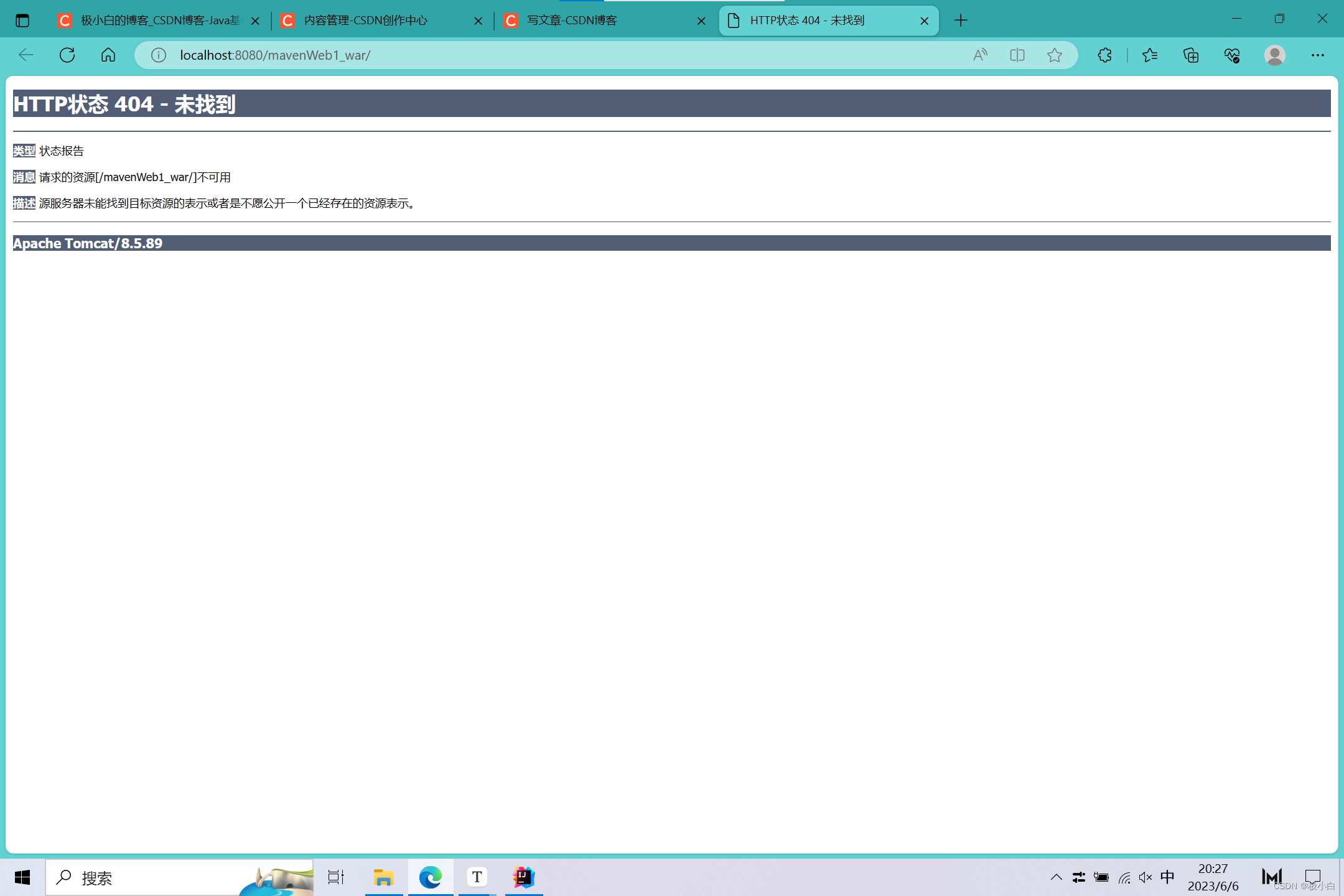The width and height of the screenshot is (1344, 896).
Task: Toggle the 中 input method indicator
Action: (1167, 877)
